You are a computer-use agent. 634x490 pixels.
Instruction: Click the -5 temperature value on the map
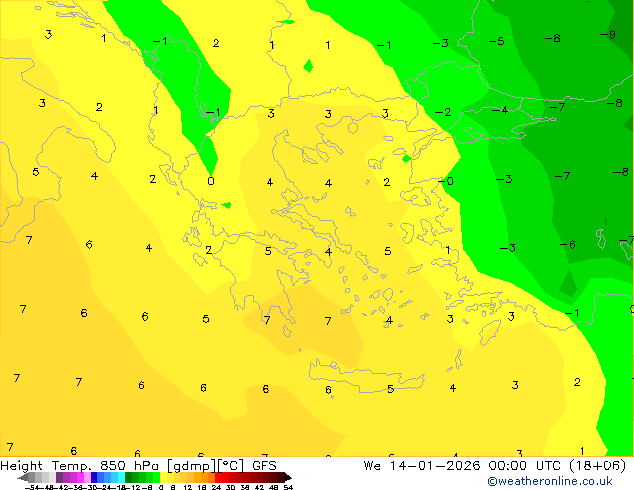(496, 42)
